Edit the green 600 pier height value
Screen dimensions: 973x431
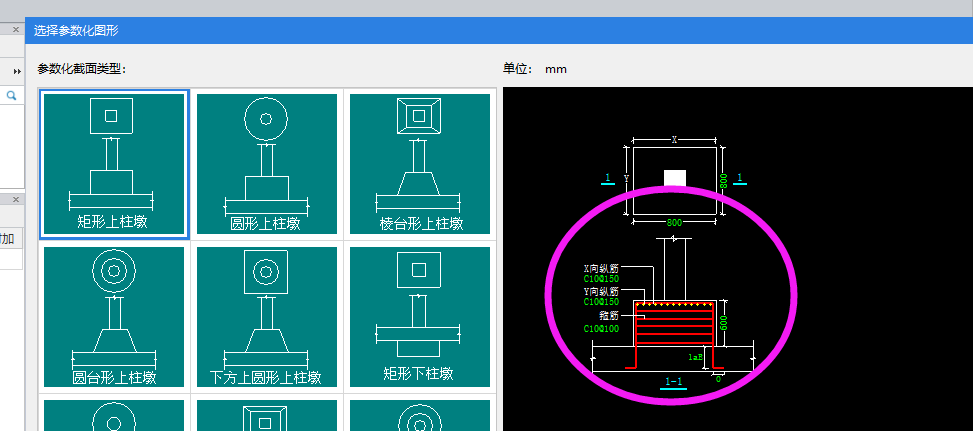coord(724,322)
